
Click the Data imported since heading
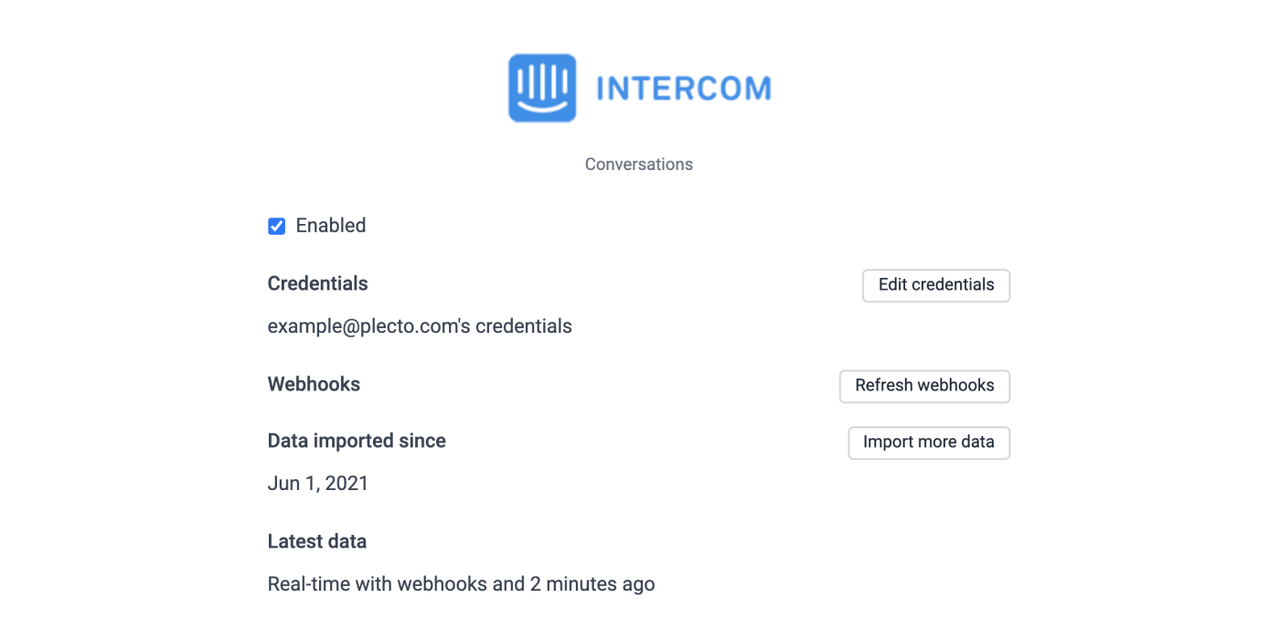(357, 441)
